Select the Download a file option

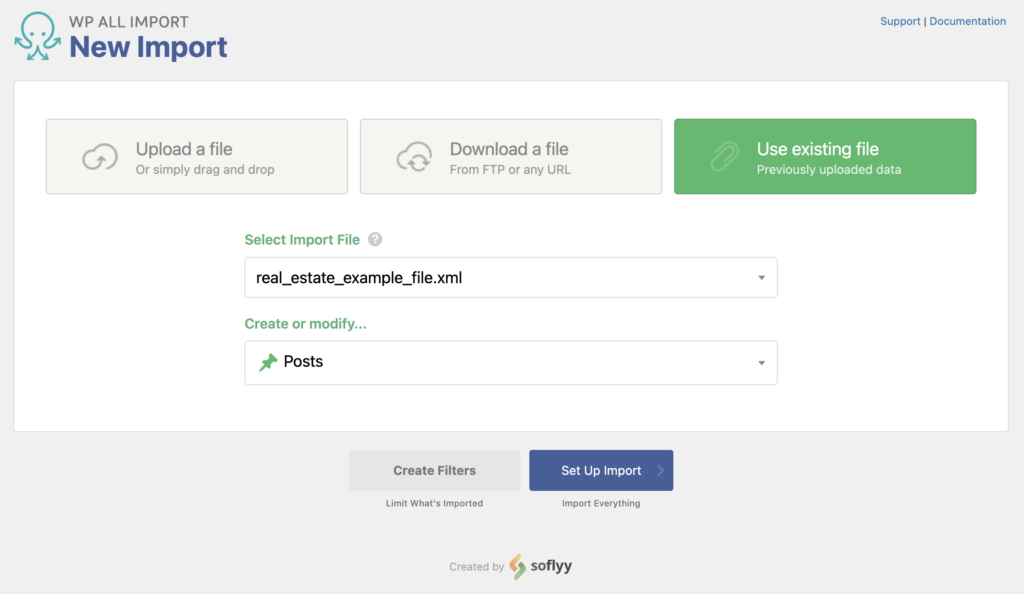coord(510,157)
